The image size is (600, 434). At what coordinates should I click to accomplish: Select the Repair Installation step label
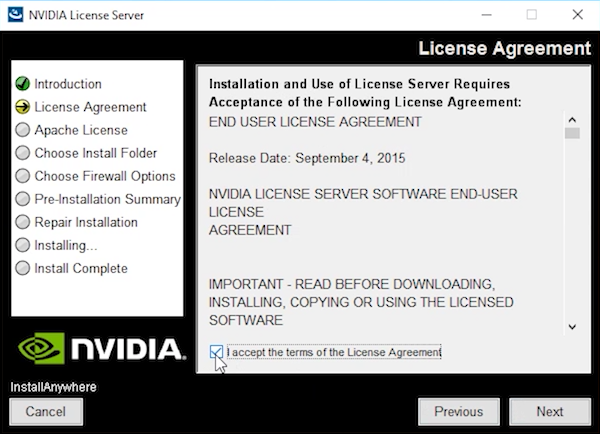coord(86,222)
